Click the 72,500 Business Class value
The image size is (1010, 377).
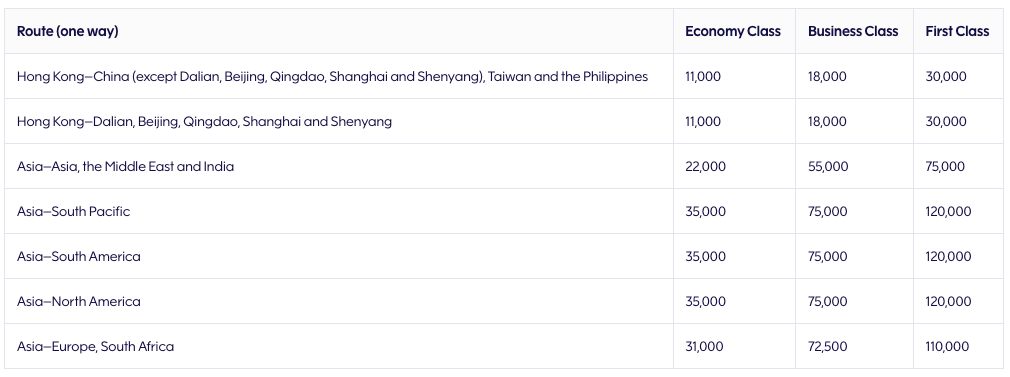(828, 347)
